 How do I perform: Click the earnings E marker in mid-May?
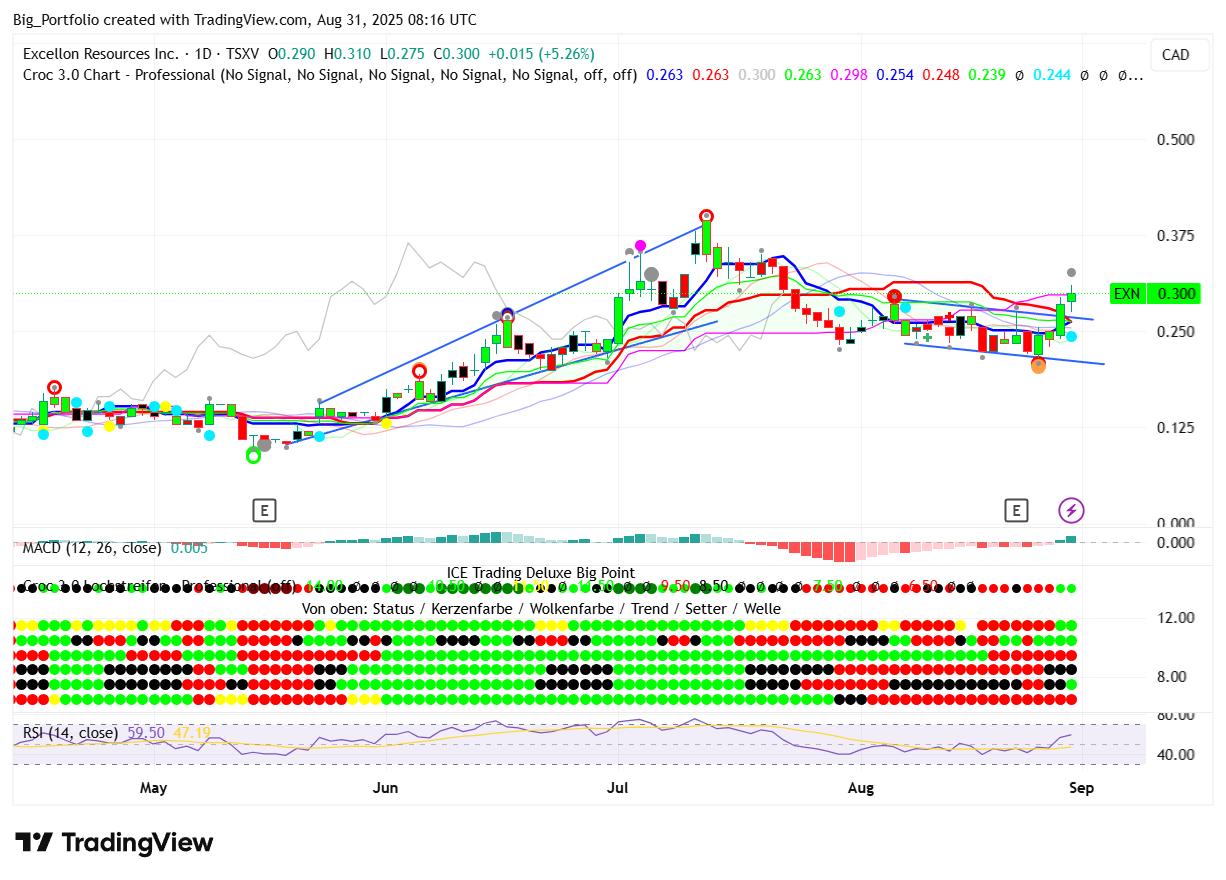pyautogui.click(x=264, y=511)
